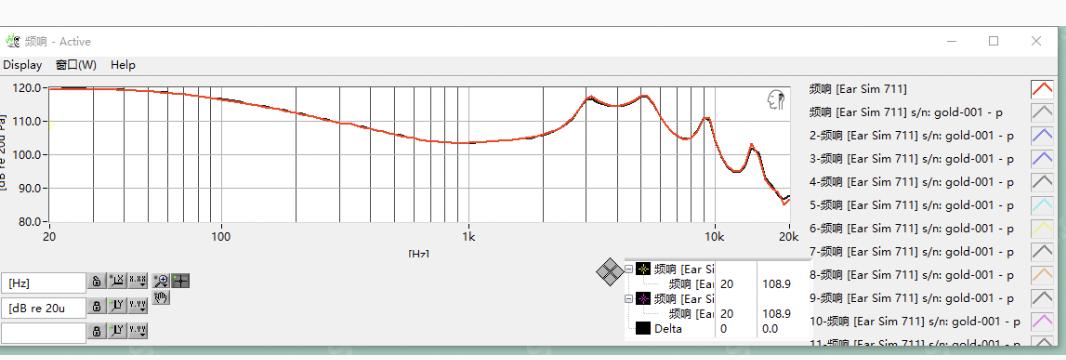
Task: Toggle the lock beside the dB re 20u field
Action: coord(97,306)
